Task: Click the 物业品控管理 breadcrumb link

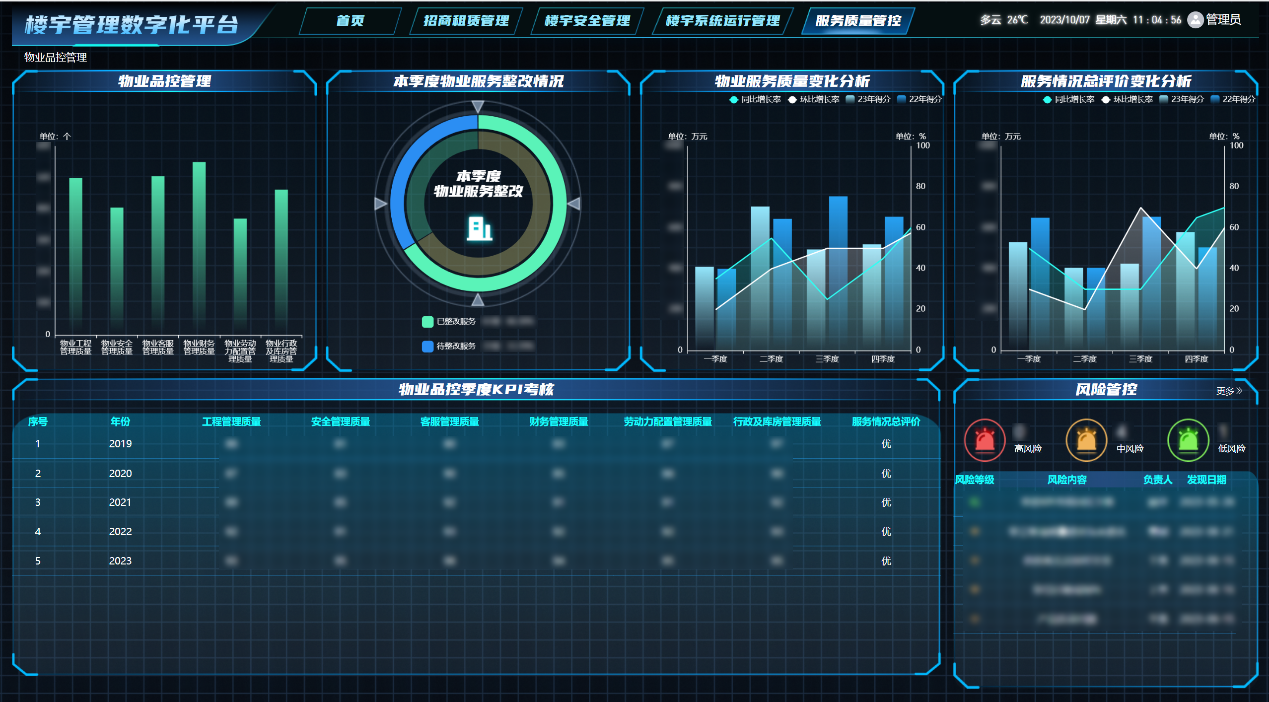Action: (55, 57)
